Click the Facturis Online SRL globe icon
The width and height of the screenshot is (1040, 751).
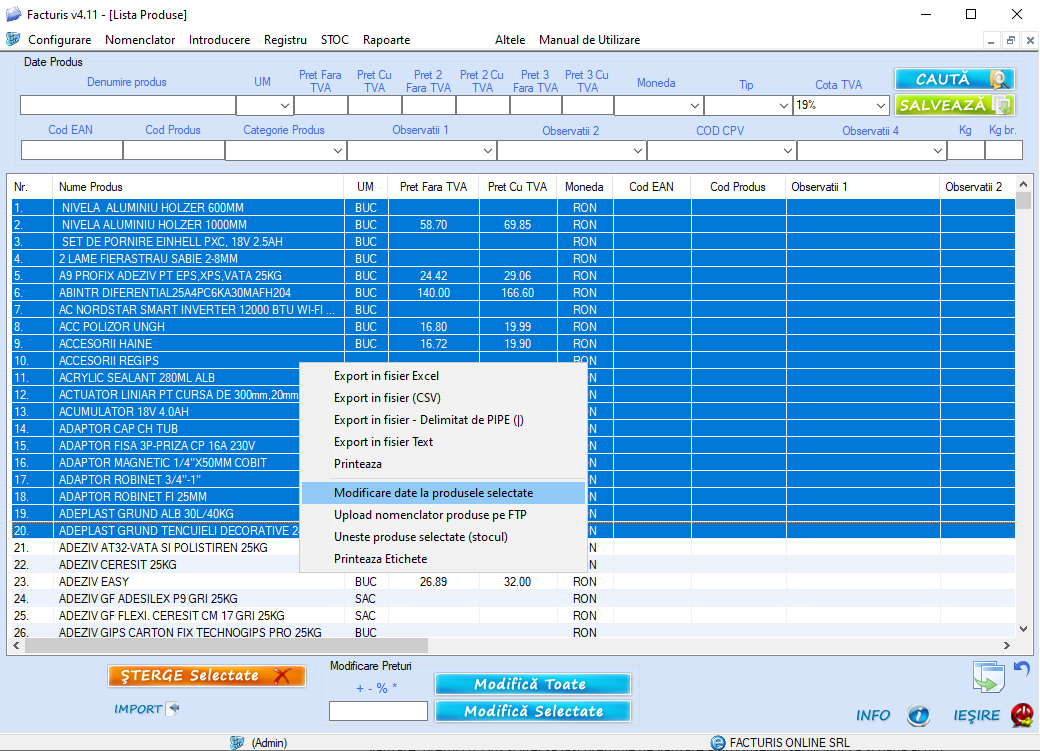718,742
